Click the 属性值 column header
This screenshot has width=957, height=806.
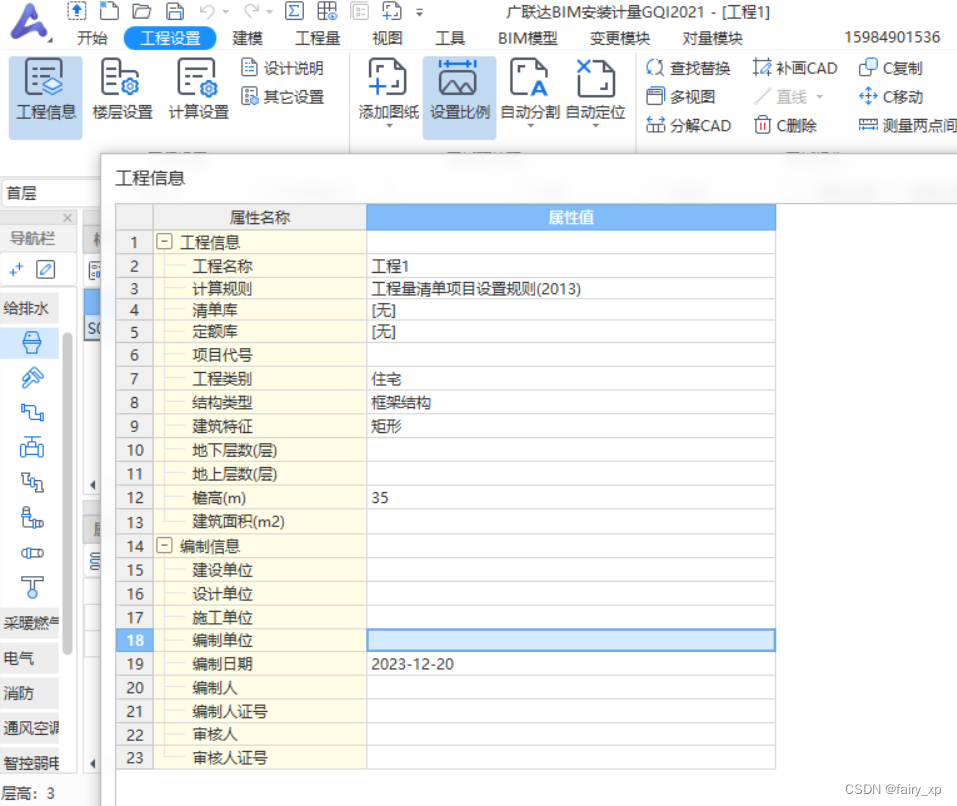pyautogui.click(x=571, y=217)
